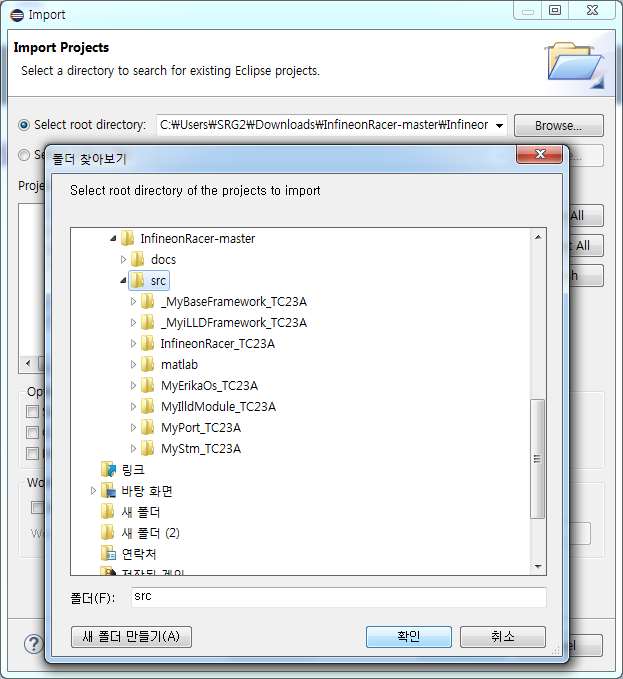Viewport: 623px width, 679px height.
Task: Click the 연락처 contacts folder icon
Action: pyautogui.click(x=108, y=554)
